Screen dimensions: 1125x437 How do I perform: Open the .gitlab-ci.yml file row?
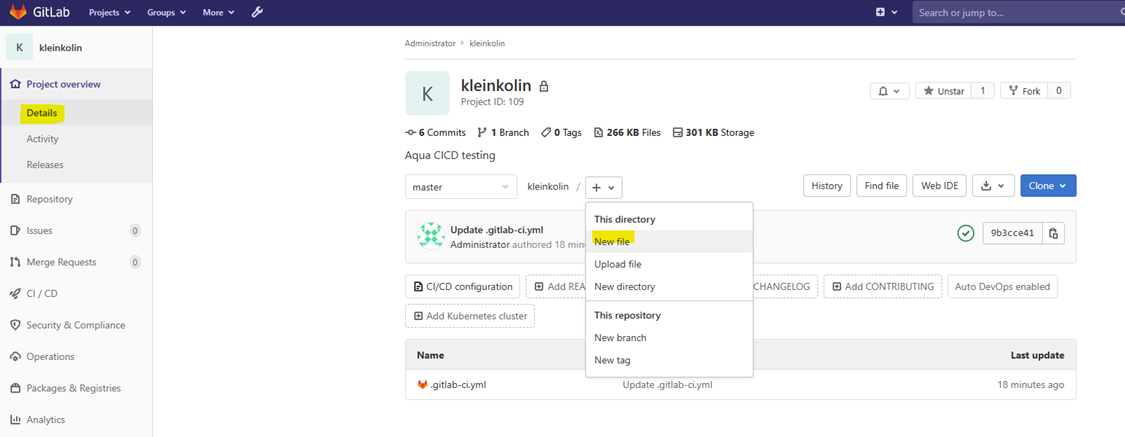(x=740, y=385)
